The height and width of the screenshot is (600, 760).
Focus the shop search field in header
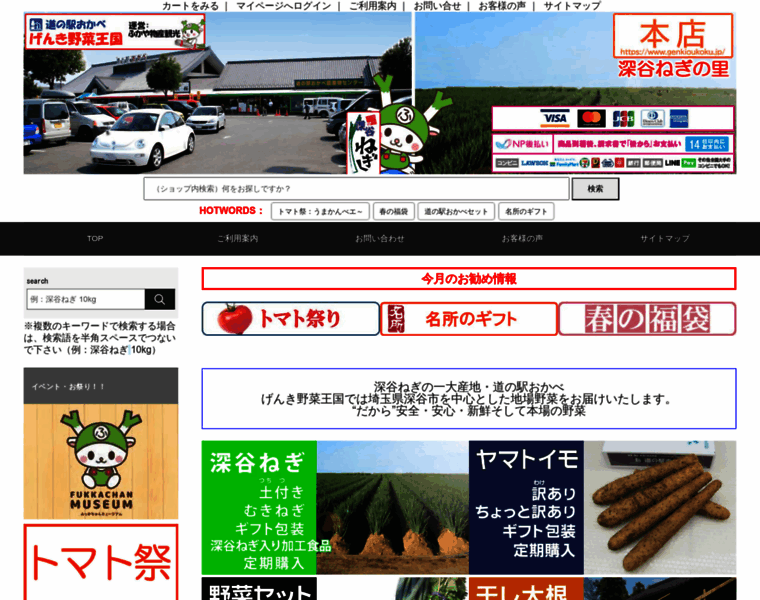click(356, 189)
